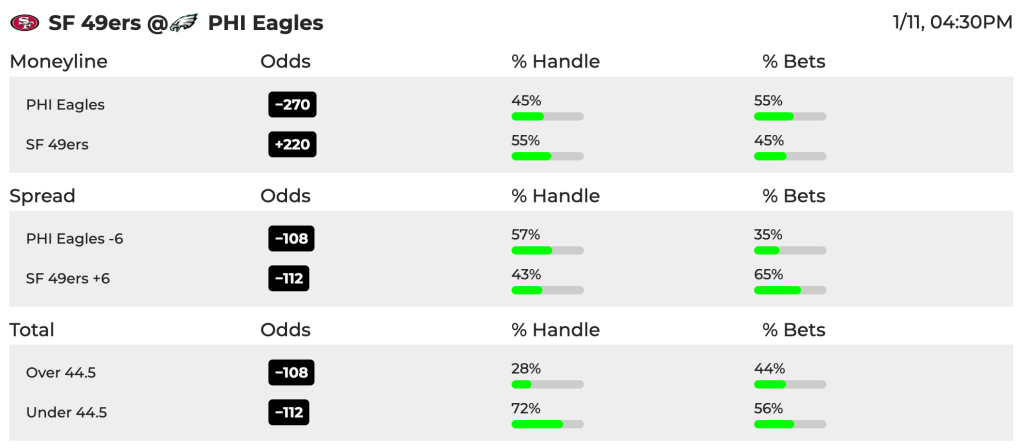The height and width of the screenshot is (448, 1022).
Task: Select PHI Eagles moneyline odds −270
Action: (292, 104)
